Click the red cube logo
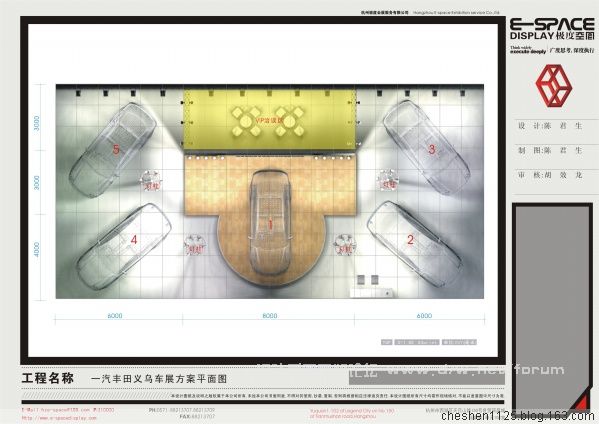Viewport: 599px width, 424px height. (554, 85)
